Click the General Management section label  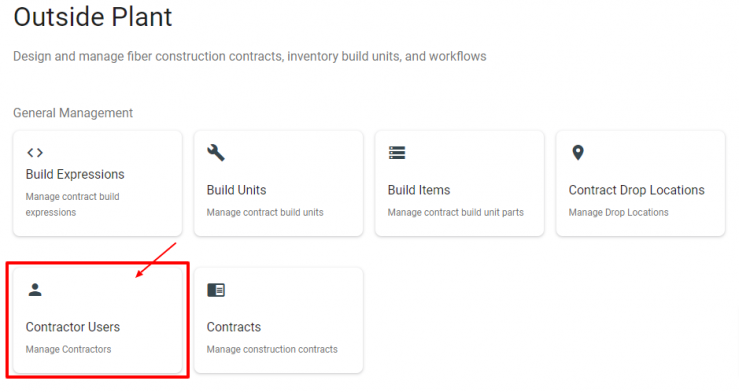tap(73, 113)
